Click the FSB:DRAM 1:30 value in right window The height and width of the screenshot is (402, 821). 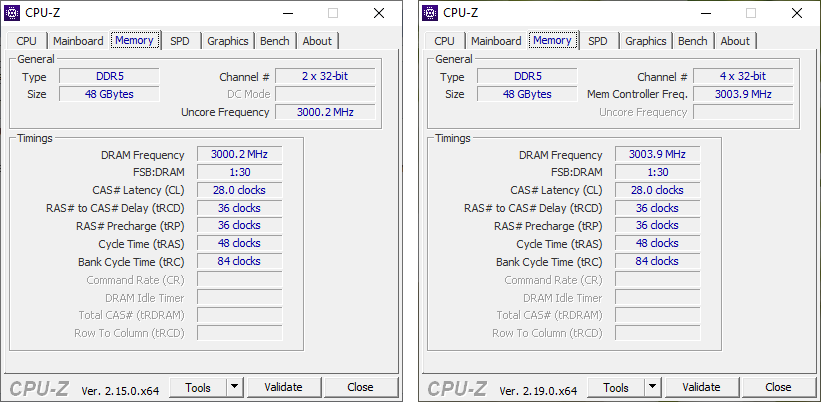(x=657, y=172)
